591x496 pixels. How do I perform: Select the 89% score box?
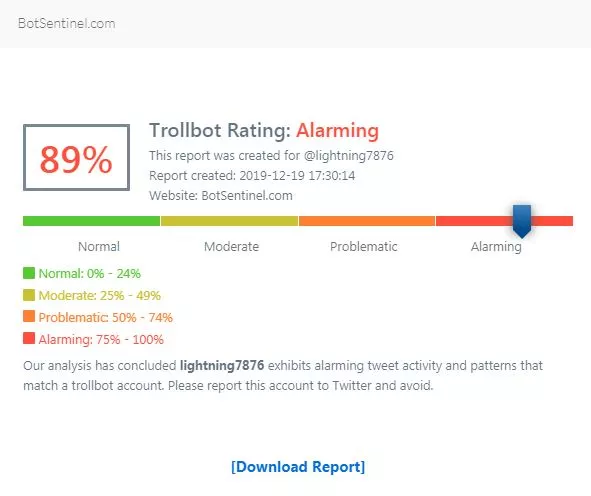click(x=77, y=158)
